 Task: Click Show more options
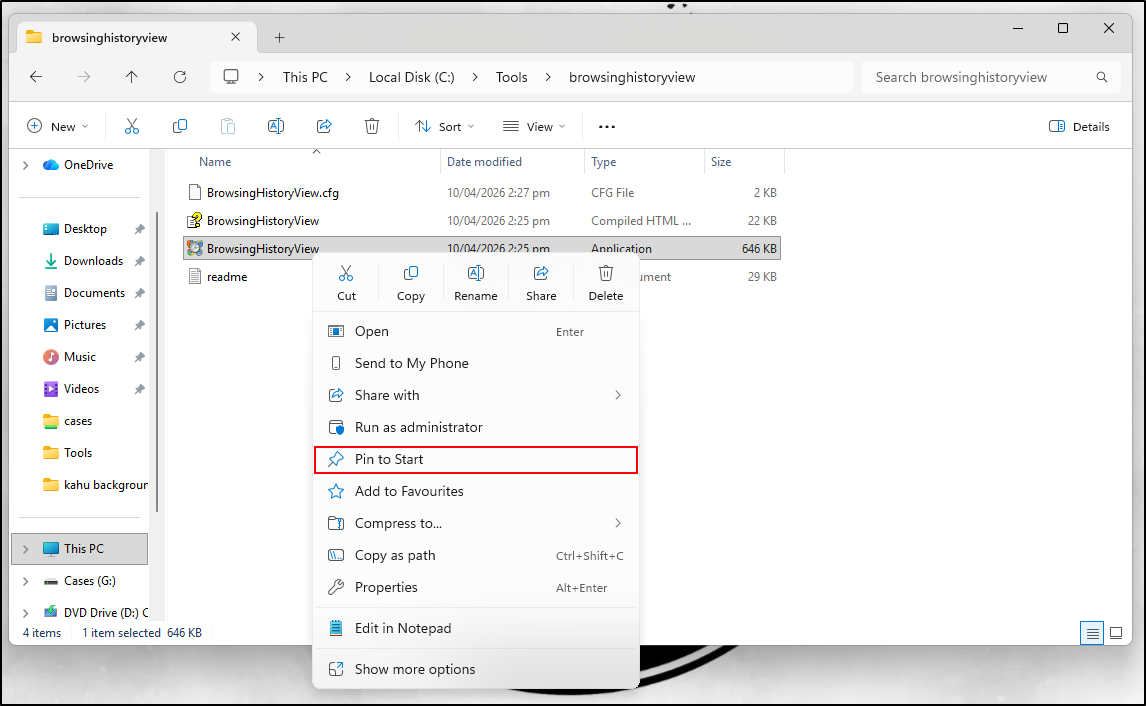476,669
